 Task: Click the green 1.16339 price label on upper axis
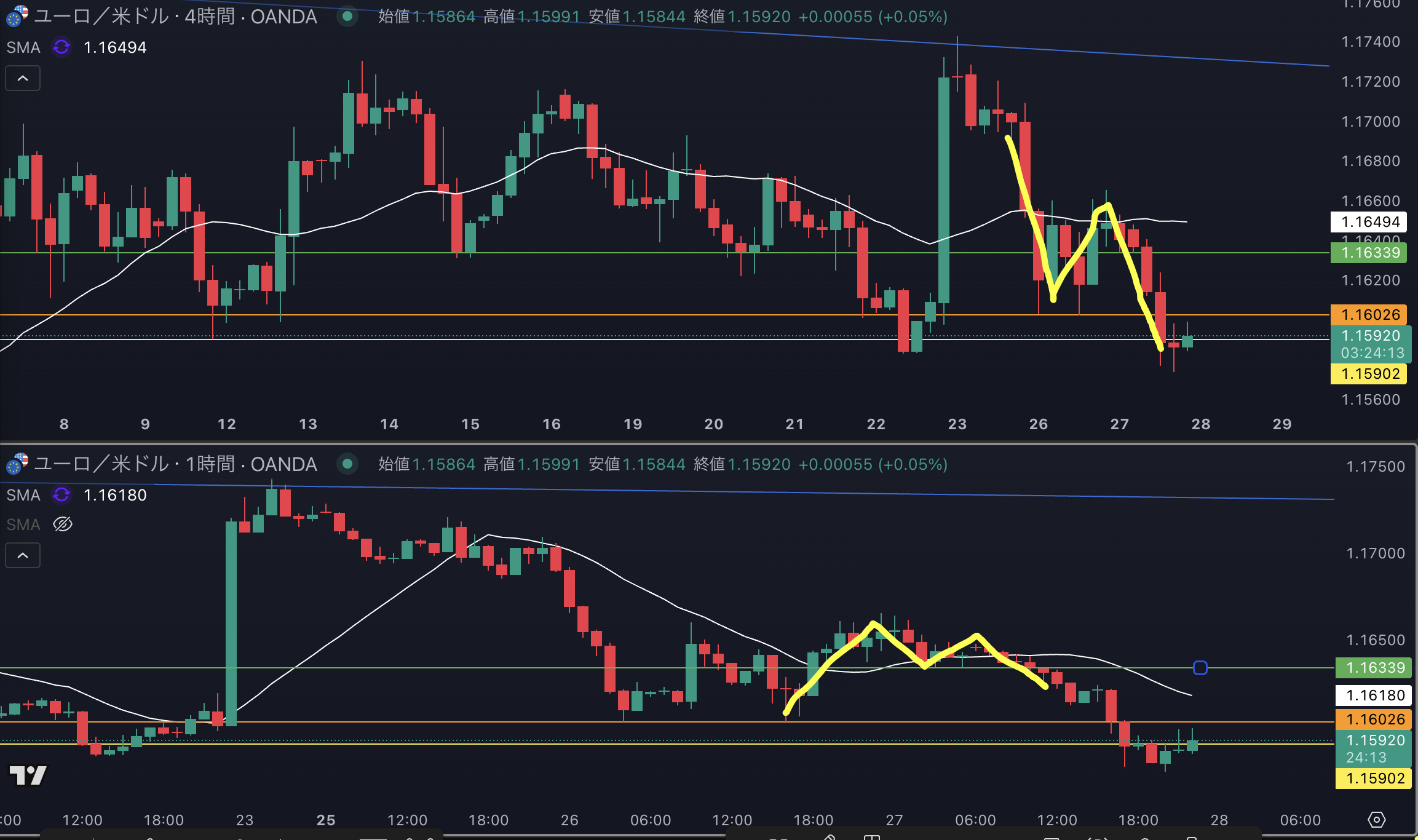point(1369,253)
